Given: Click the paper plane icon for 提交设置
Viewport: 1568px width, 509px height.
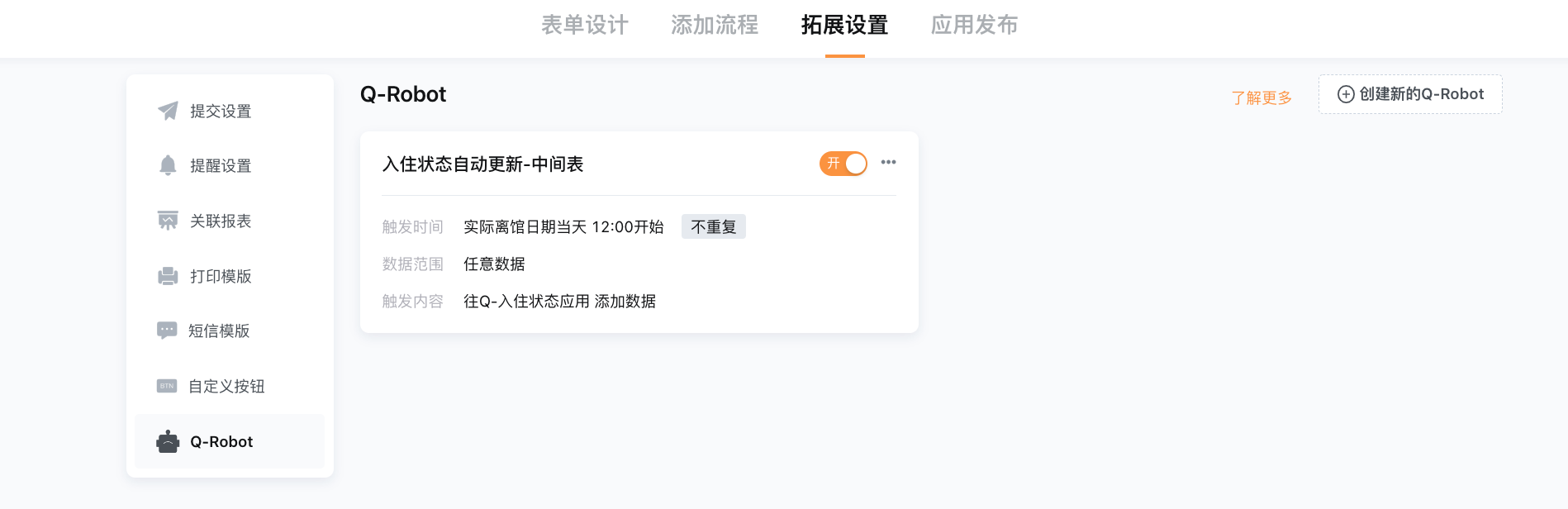Looking at the screenshot, I should pos(168,111).
